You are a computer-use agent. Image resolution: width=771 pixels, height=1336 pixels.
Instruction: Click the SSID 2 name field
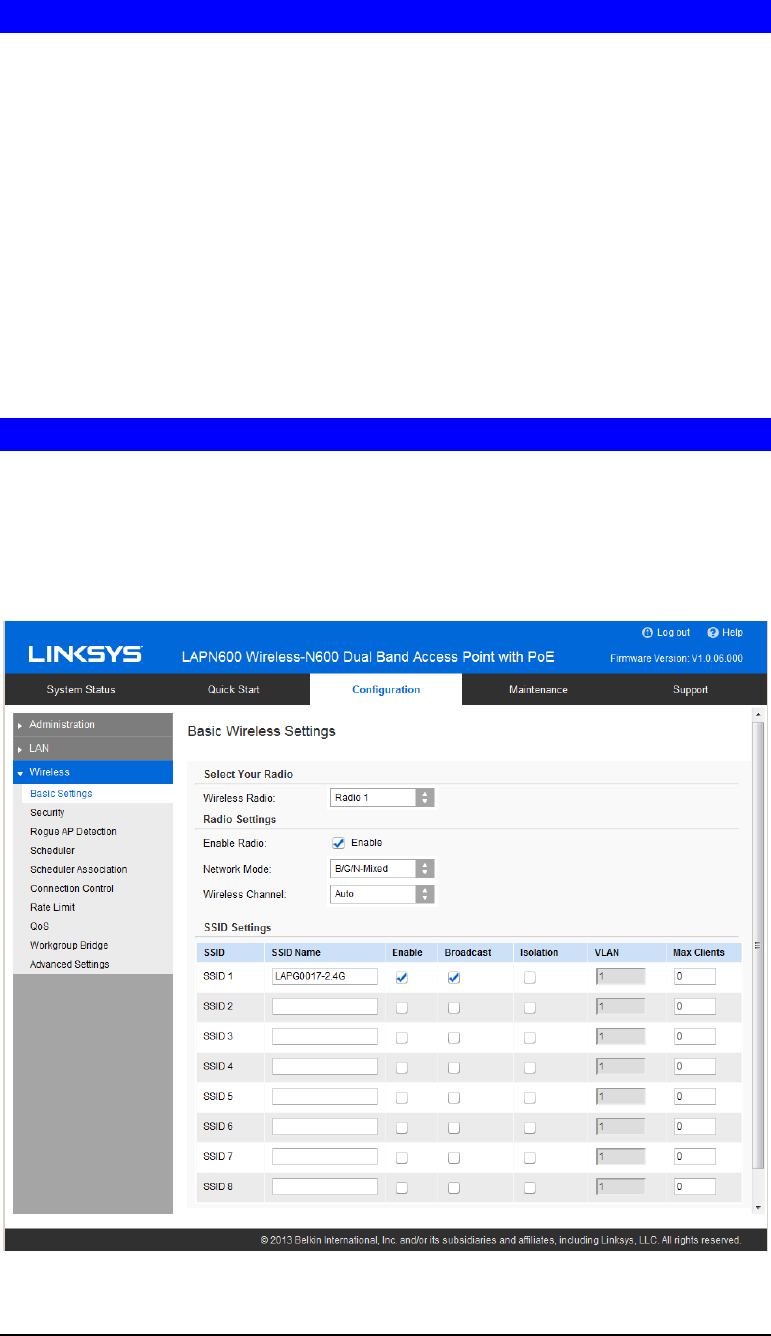(x=324, y=1006)
